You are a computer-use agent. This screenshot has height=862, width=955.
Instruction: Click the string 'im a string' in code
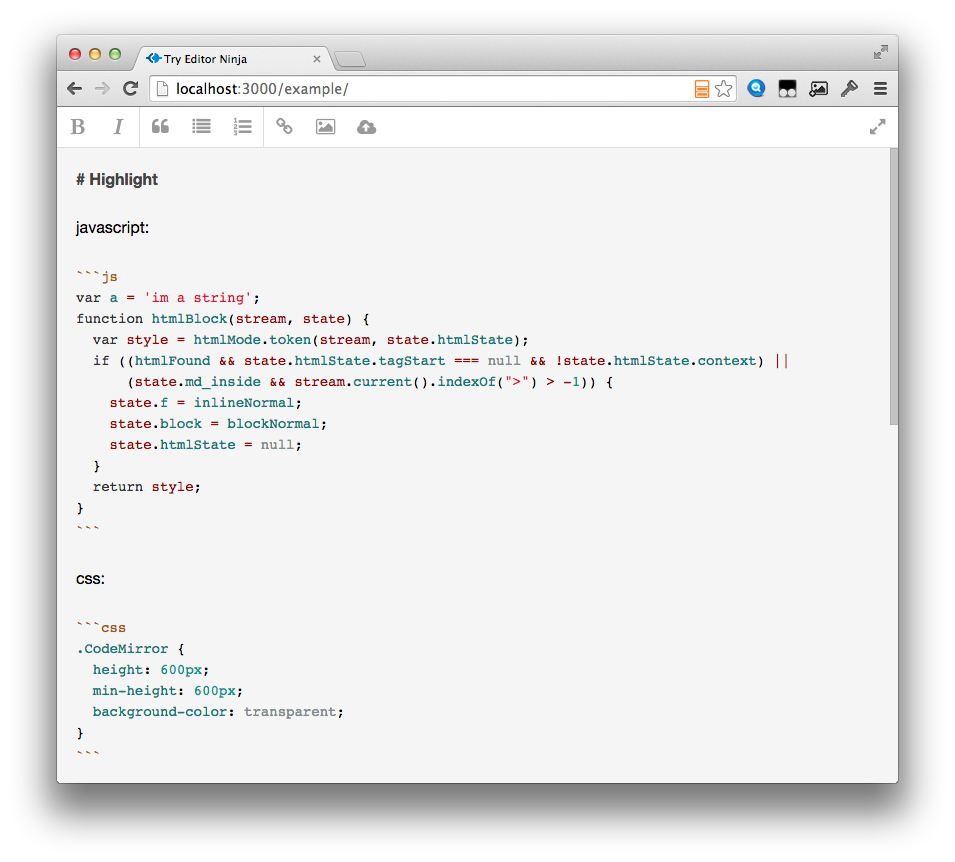197,298
